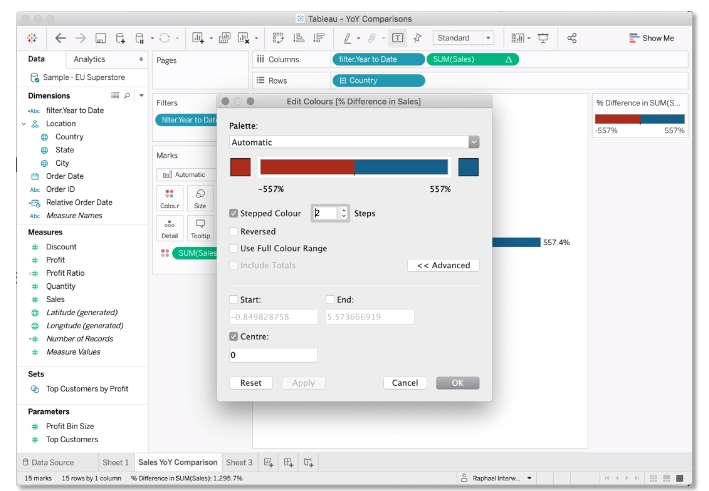Click the new worksheet tab icon

point(269,463)
